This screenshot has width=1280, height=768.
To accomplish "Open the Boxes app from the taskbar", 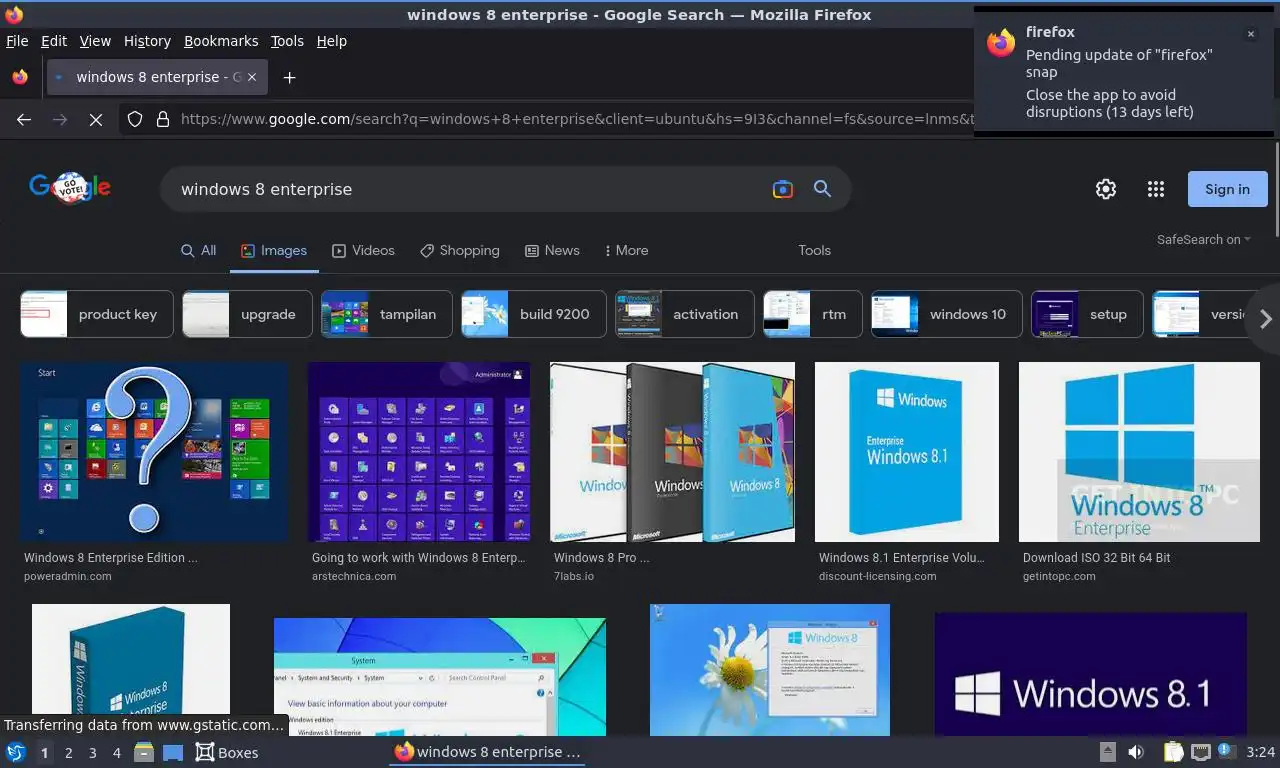I will tap(226, 752).
